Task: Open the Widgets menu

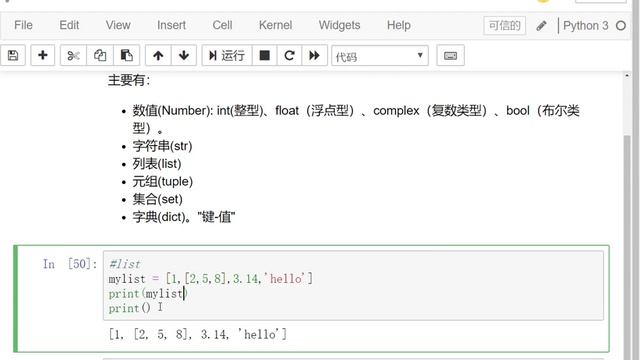Action: coord(340,25)
